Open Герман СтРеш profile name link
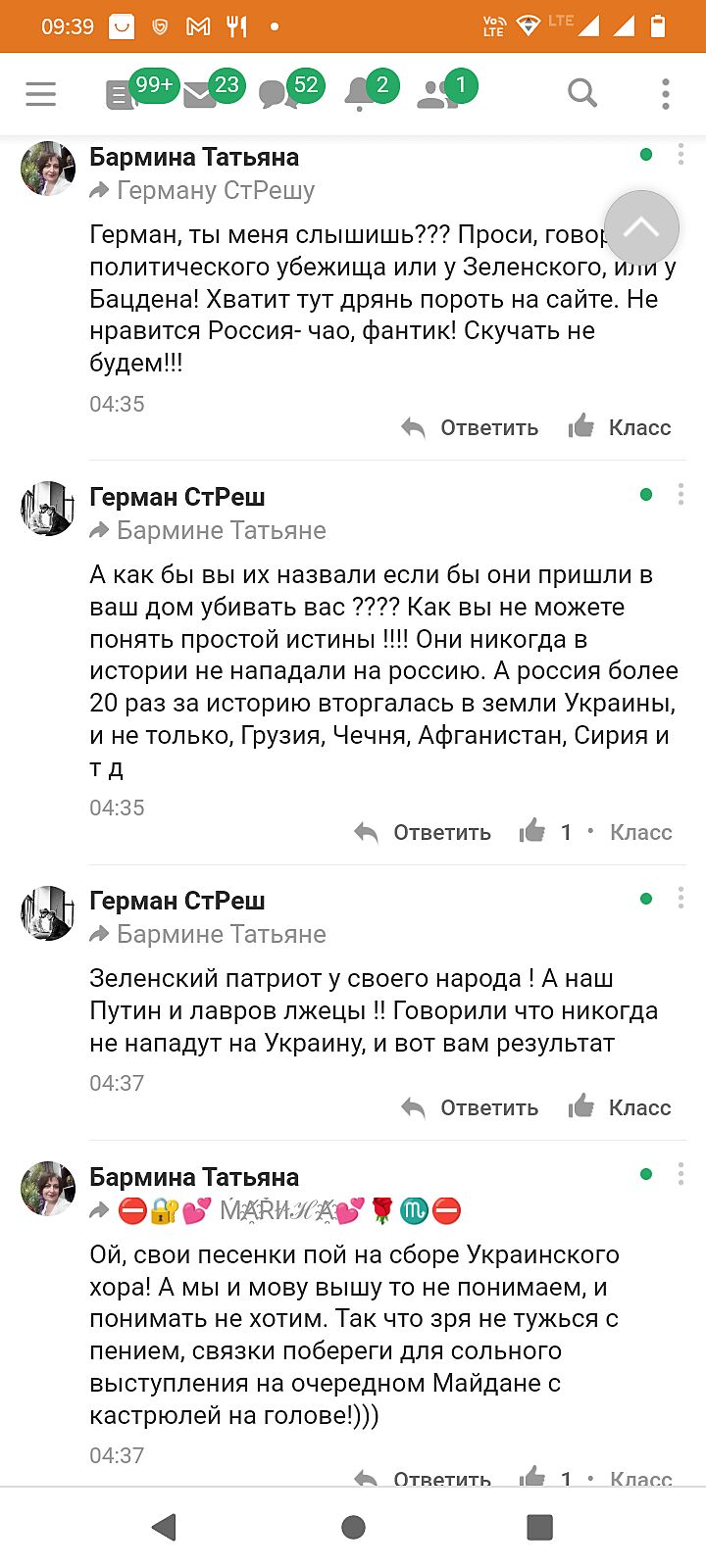 tap(177, 497)
